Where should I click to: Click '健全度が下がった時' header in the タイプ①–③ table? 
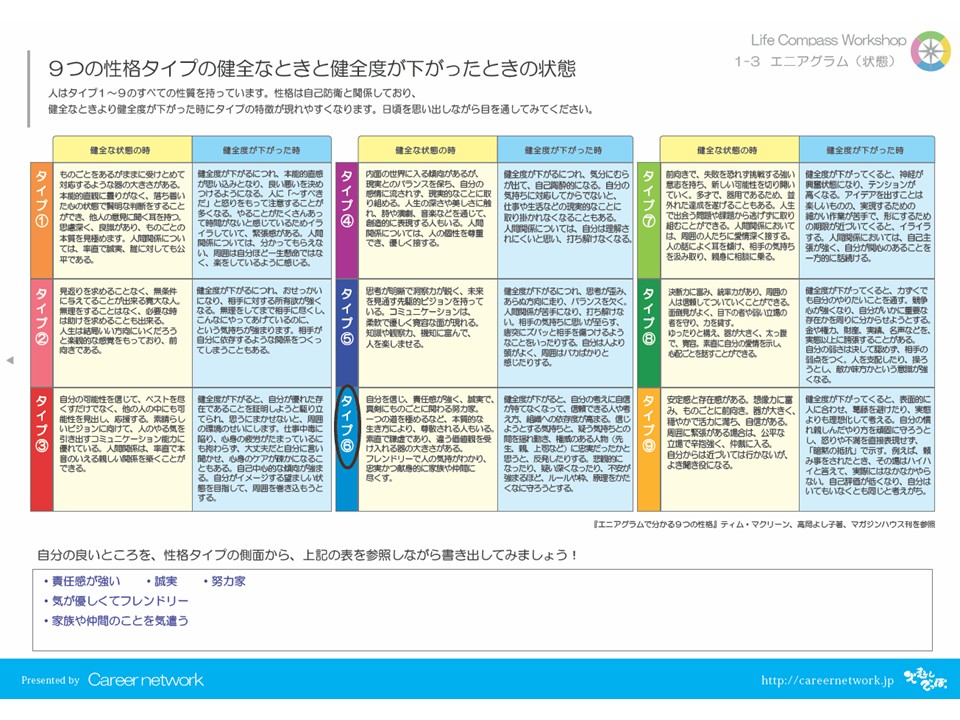(x=261, y=150)
